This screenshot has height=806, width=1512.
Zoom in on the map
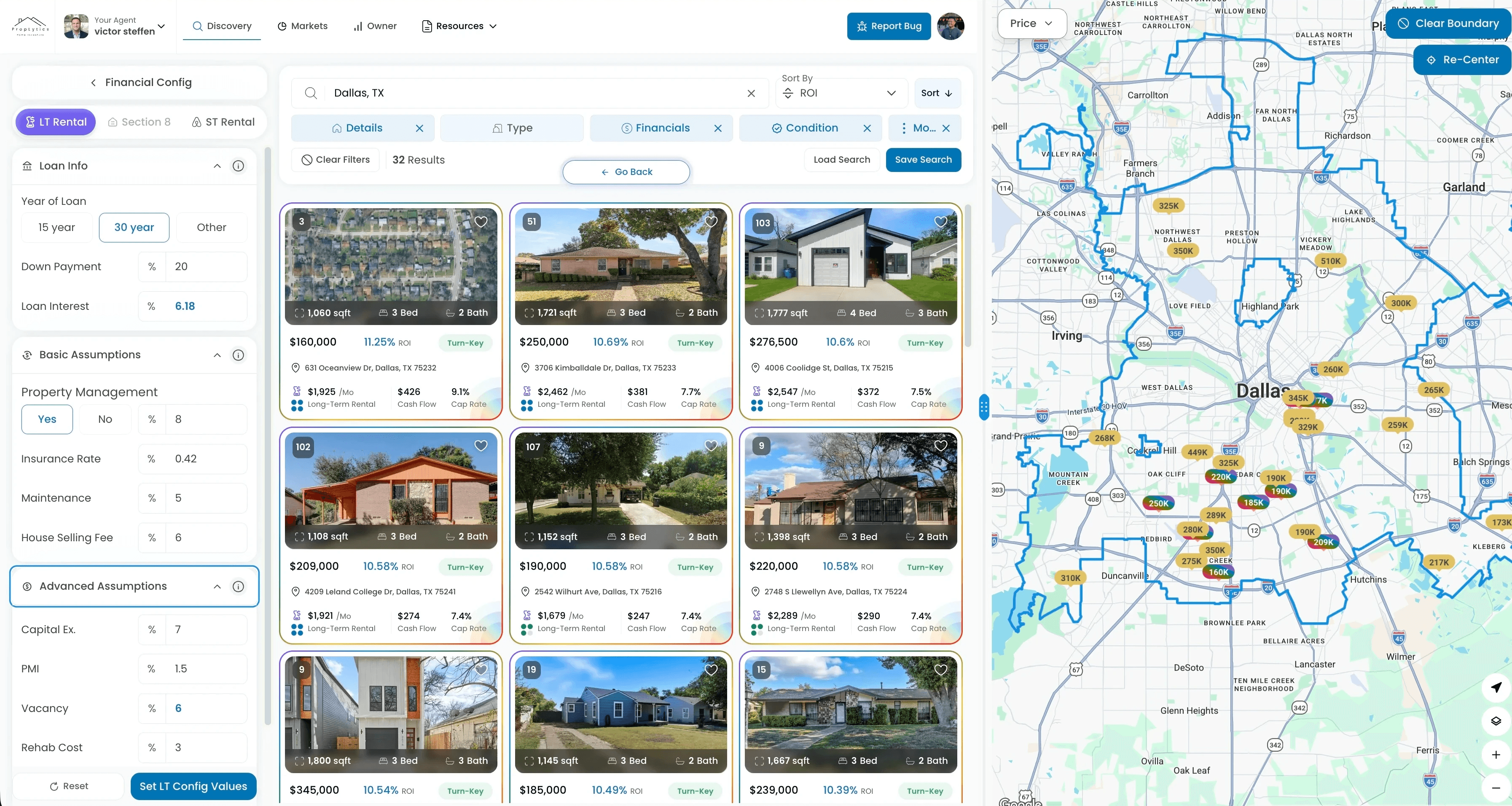1495,754
